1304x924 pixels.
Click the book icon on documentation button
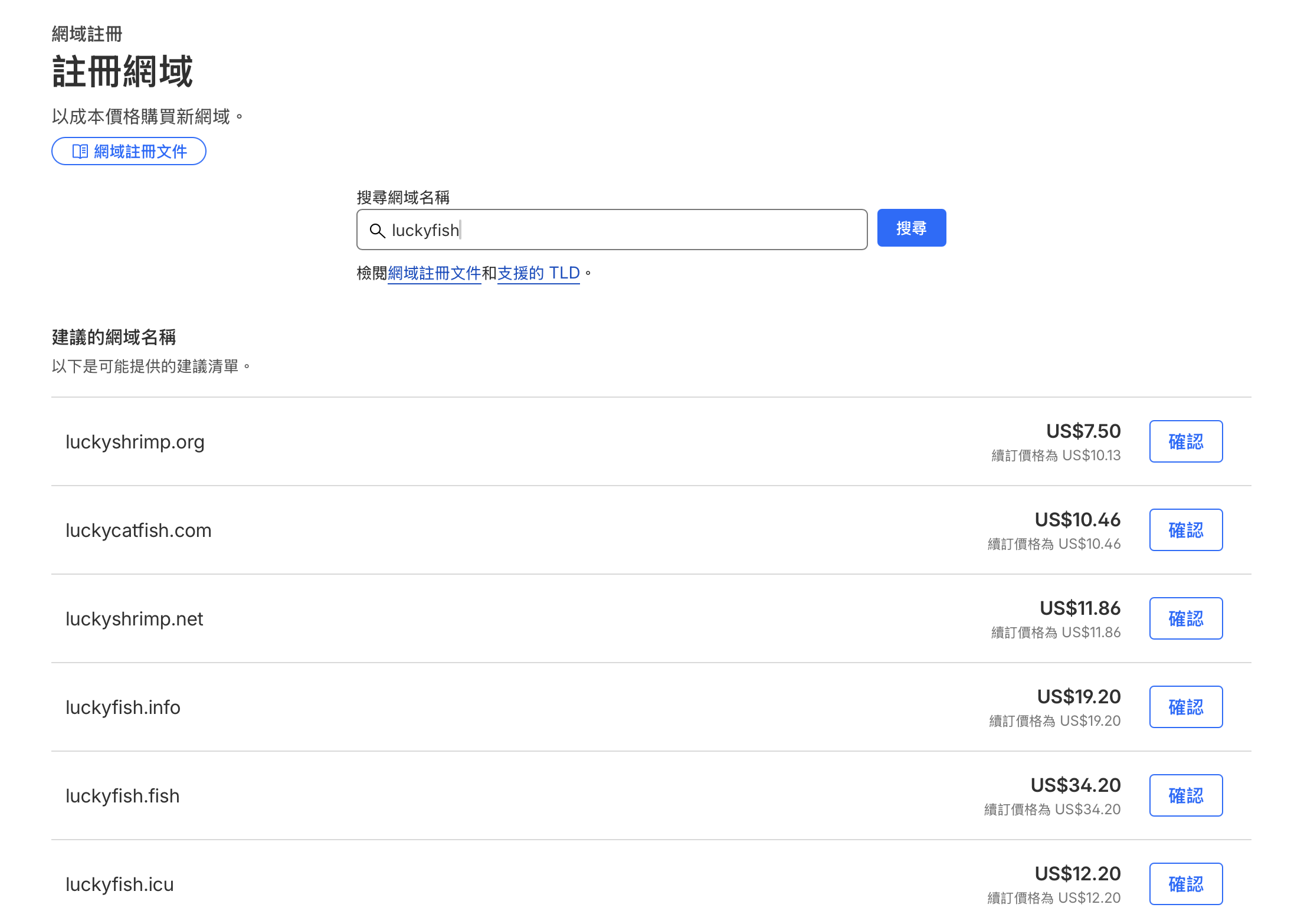pos(80,152)
